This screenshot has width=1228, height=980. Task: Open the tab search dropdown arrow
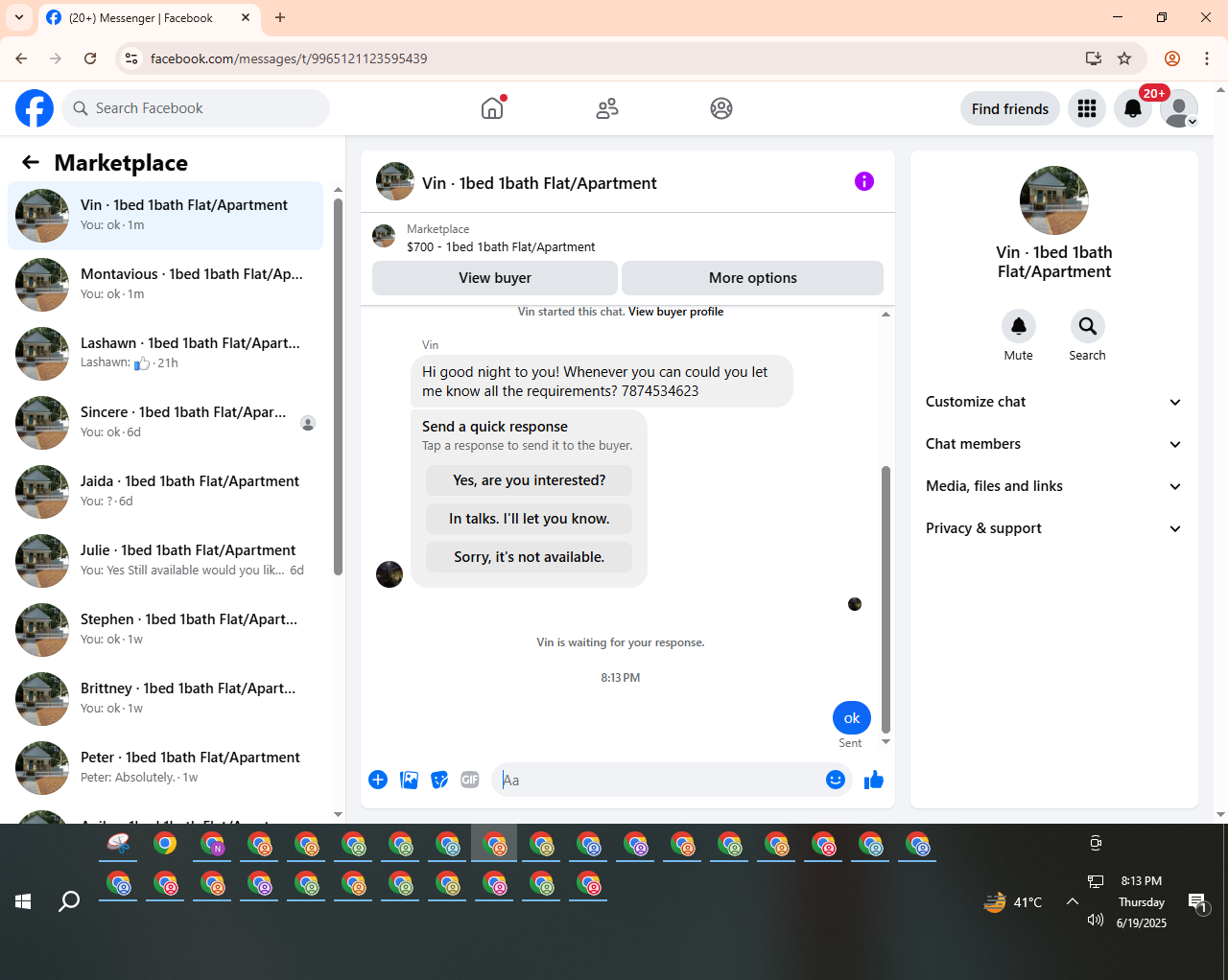[x=19, y=17]
